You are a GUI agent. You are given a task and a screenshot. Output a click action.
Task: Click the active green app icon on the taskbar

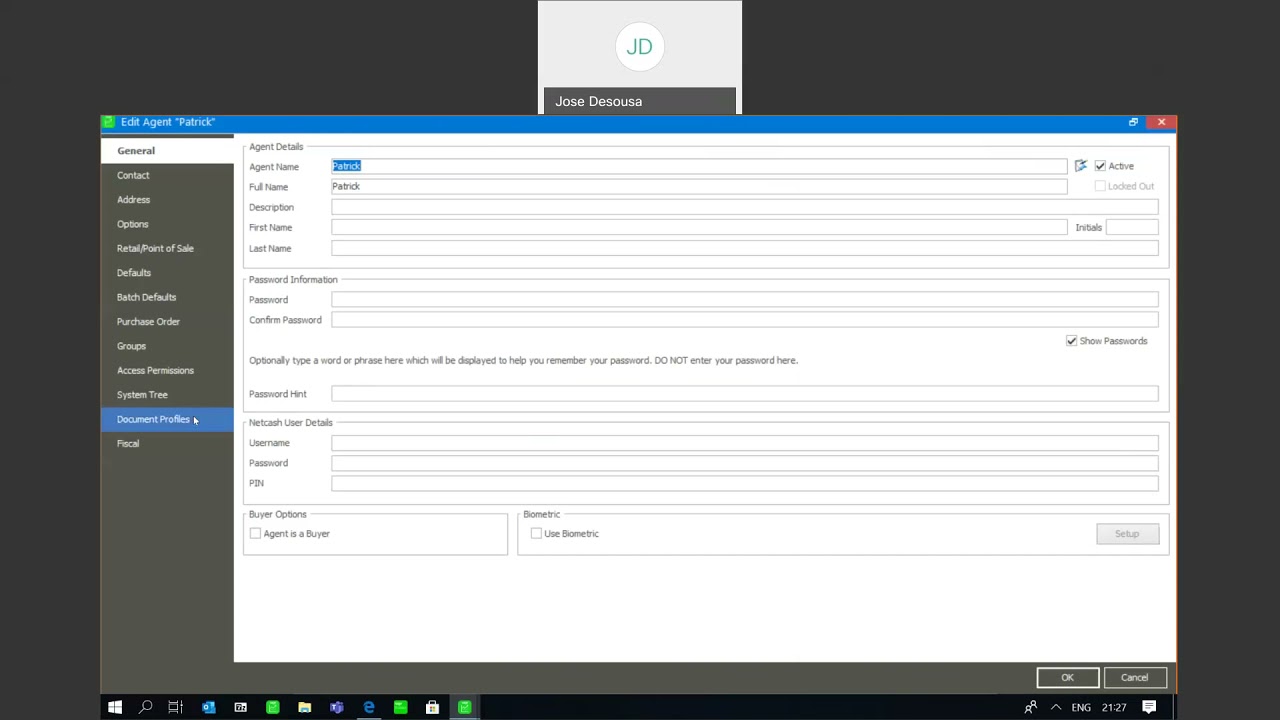click(x=464, y=707)
